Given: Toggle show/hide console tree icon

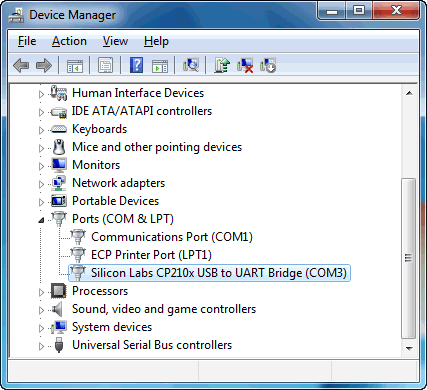Looking at the screenshot, I should click(75, 66).
